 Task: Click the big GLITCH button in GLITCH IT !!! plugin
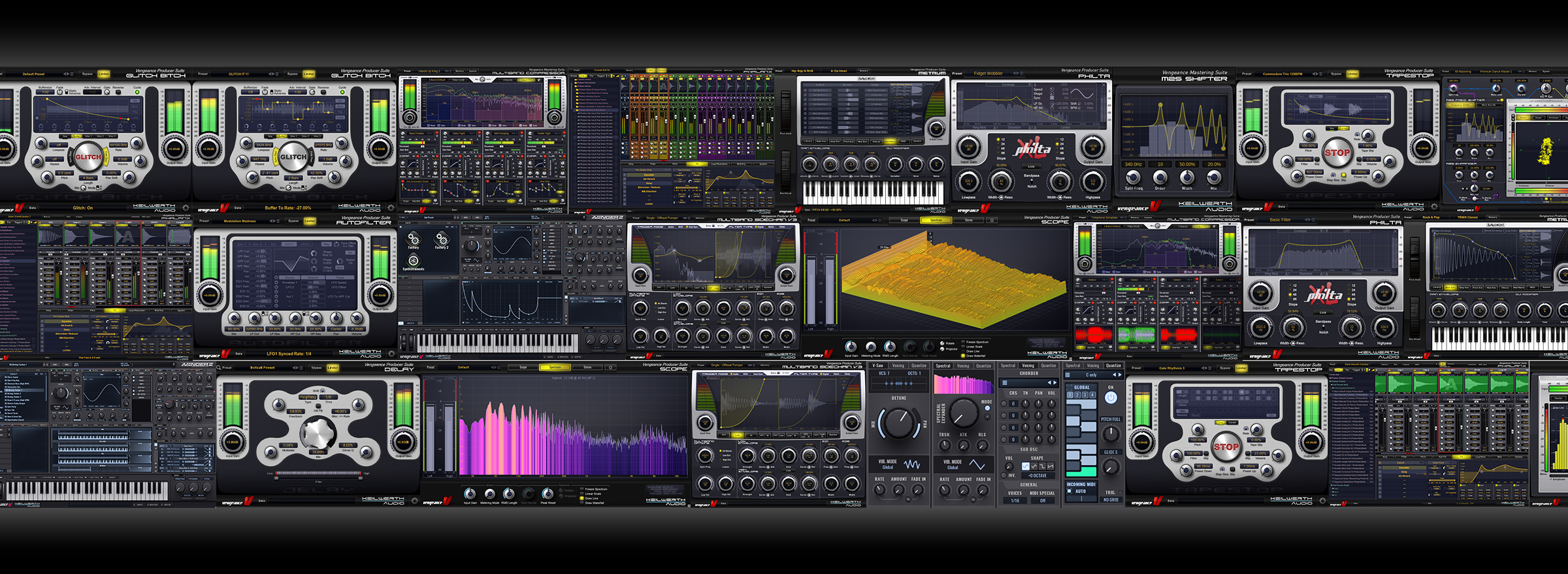[x=293, y=157]
